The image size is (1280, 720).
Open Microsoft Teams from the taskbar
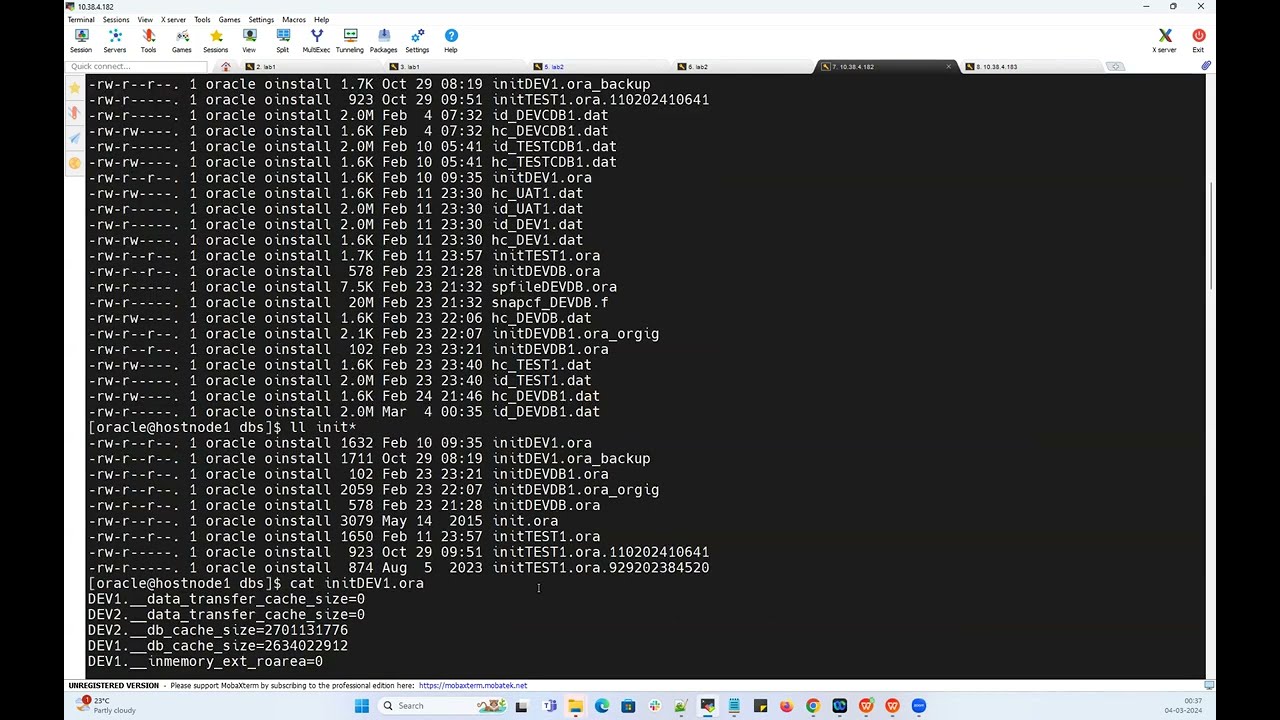click(549, 706)
